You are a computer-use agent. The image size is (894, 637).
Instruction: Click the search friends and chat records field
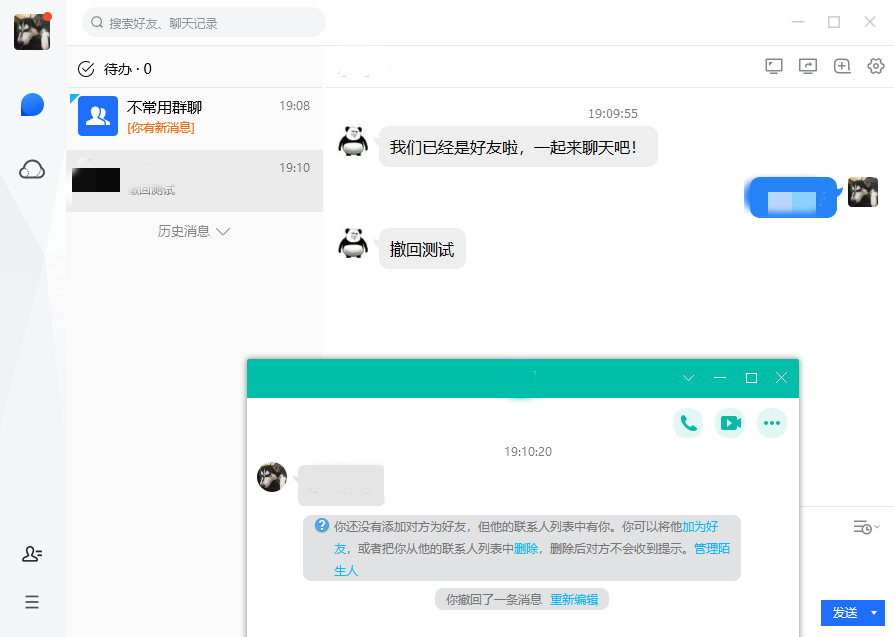204,22
